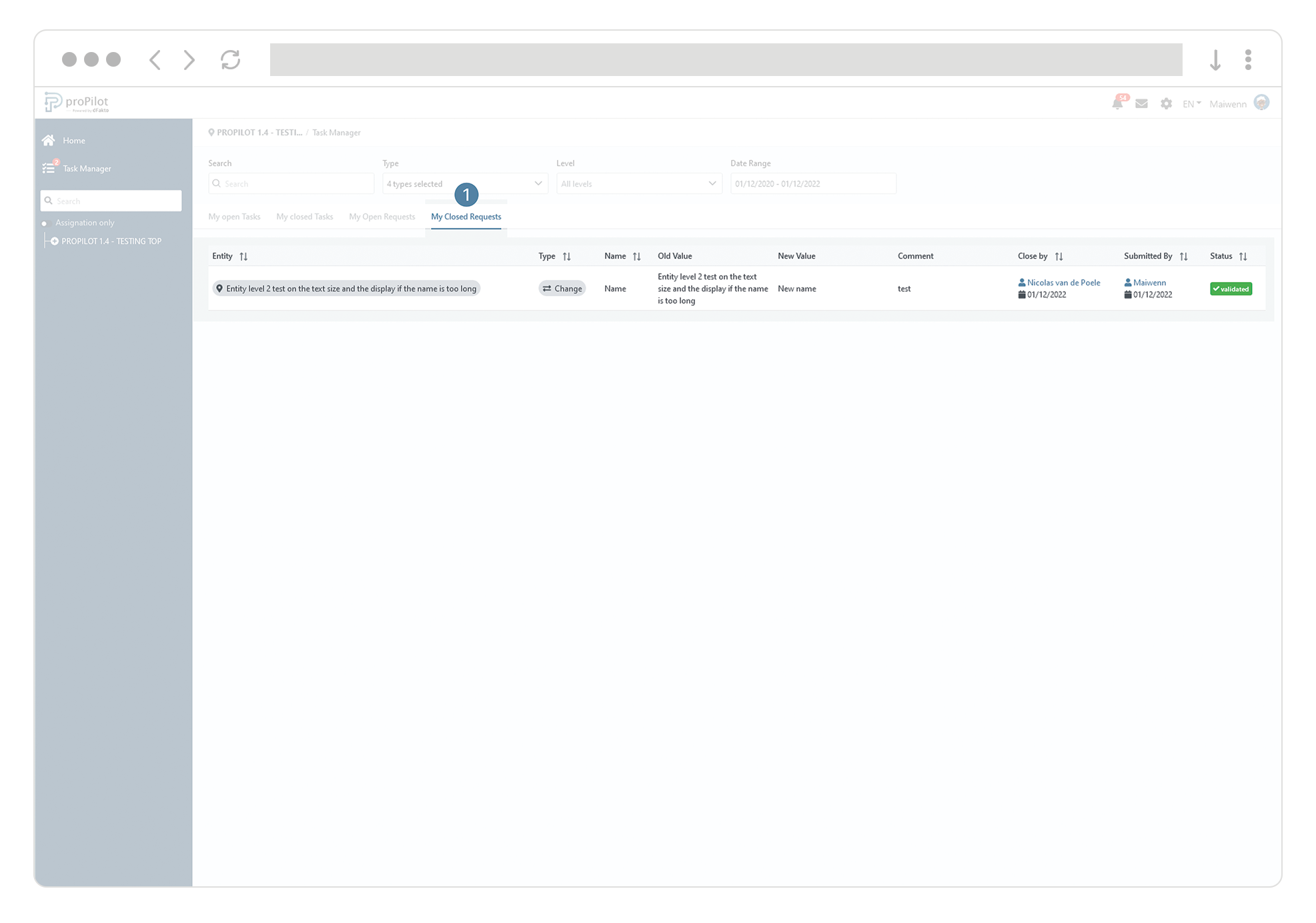Image resolution: width=1316 pixels, height=923 pixels.
Task: Open the EN language dropdown
Action: pyautogui.click(x=1191, y=103)
